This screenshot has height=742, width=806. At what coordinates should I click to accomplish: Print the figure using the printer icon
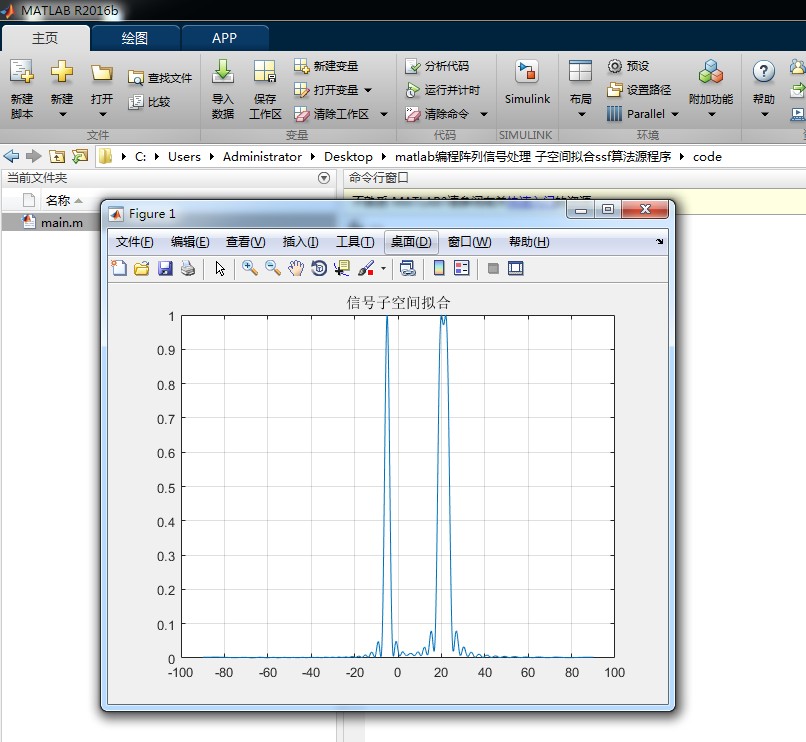point(188,268)
